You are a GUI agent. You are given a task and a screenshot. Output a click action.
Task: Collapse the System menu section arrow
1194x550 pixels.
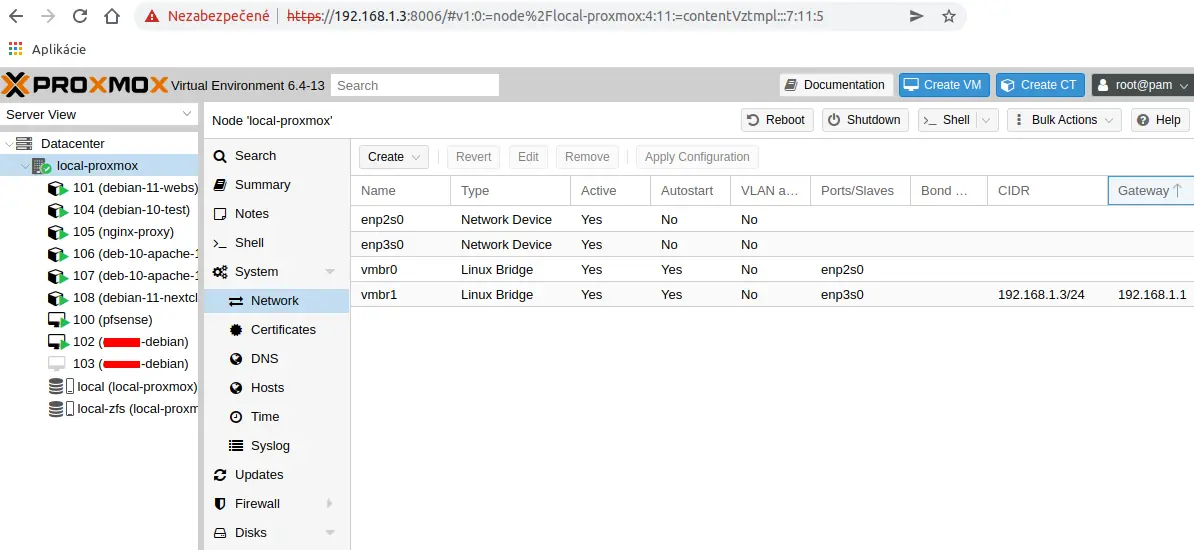click(x=330, y=272)
